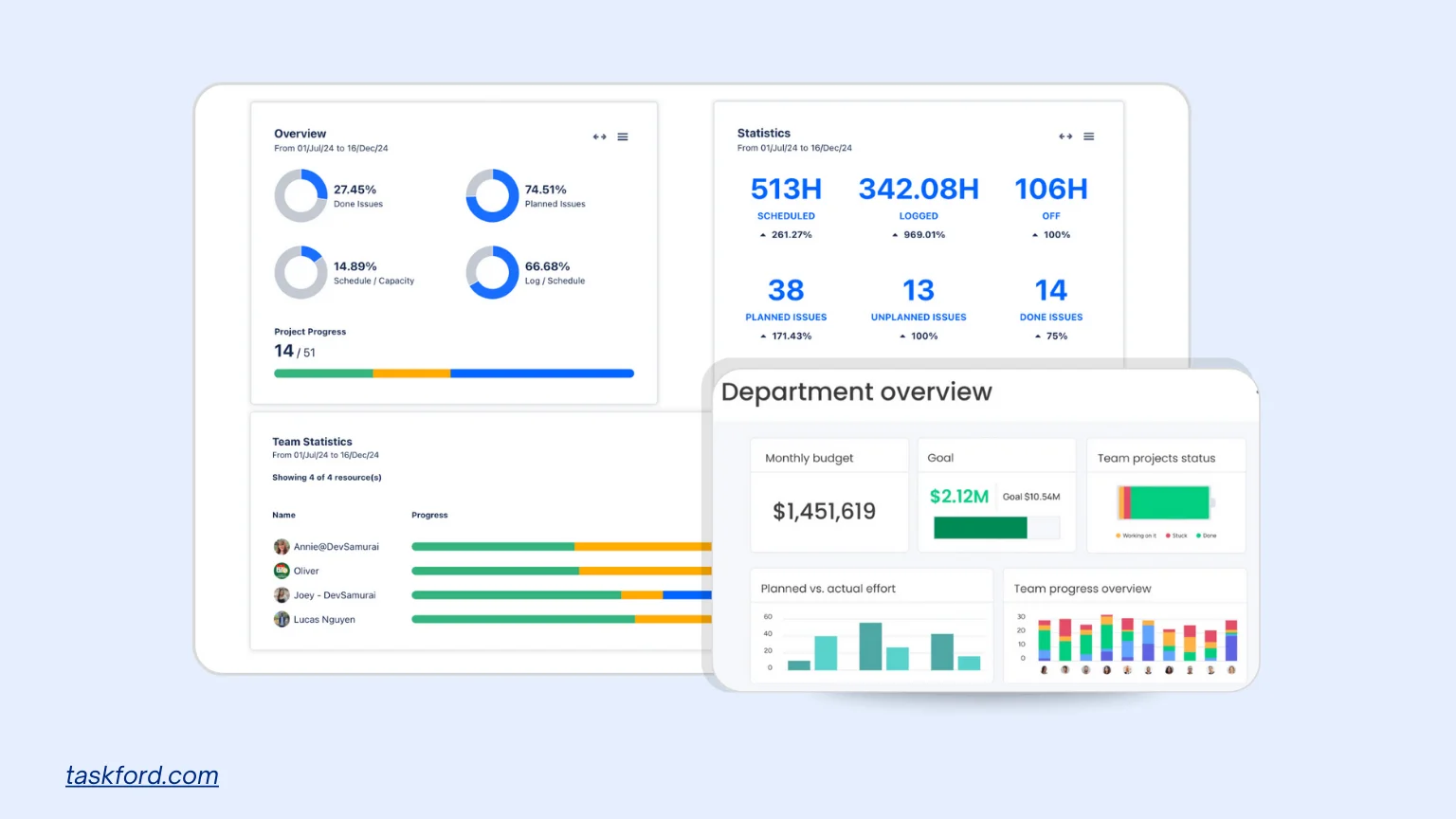Open the Statistics panel hamburger menu
Viewport: 1456px width, 819px height.
pos(1089,136)
